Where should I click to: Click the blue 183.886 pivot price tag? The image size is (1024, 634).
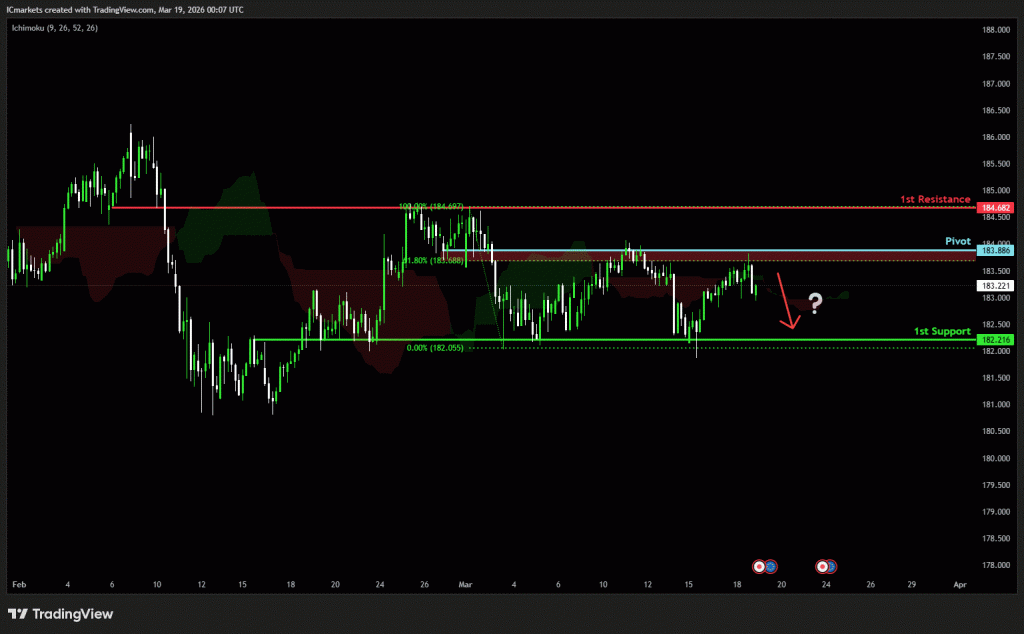tap(997, 250)
